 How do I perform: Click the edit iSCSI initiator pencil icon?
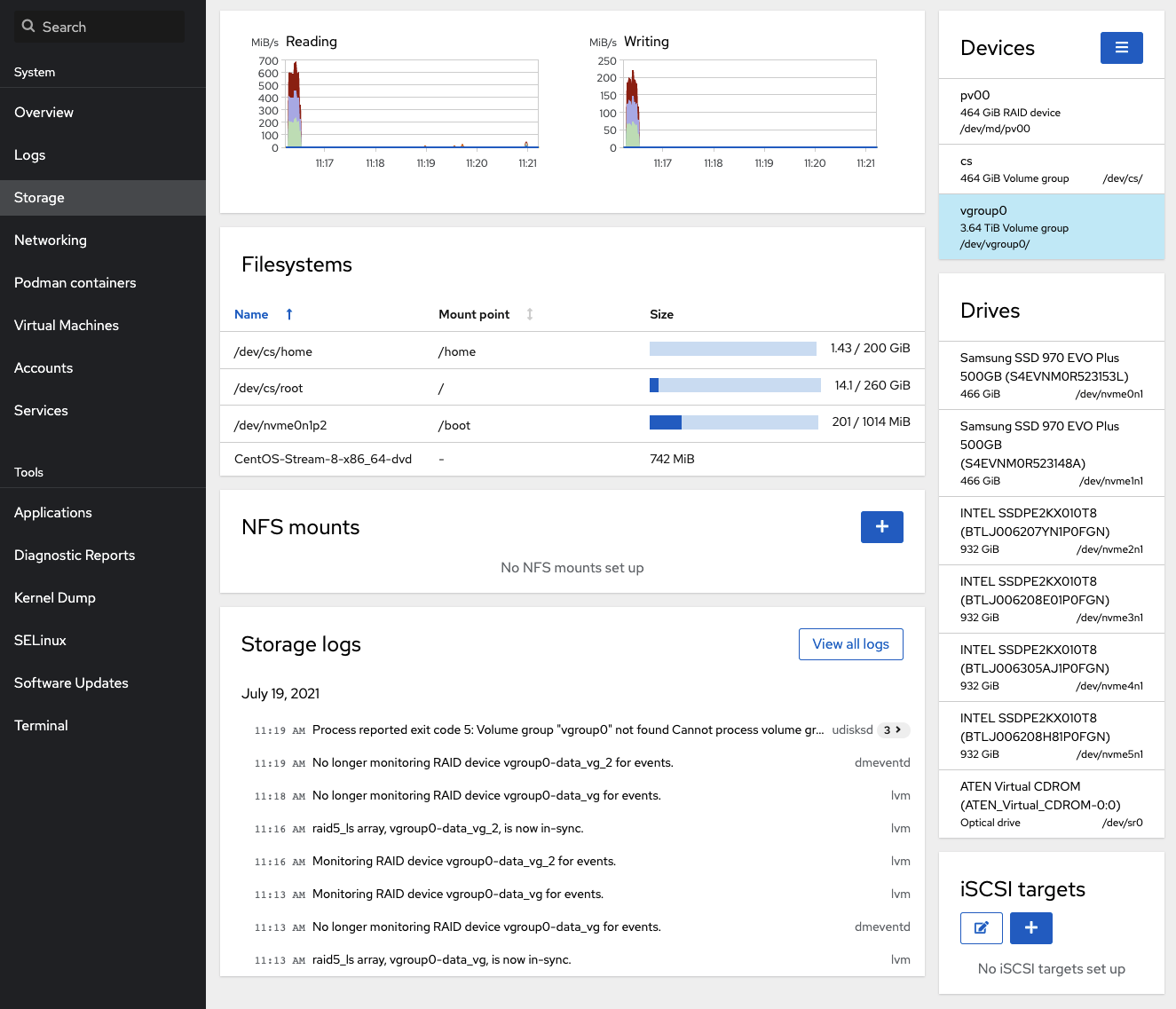coord(981,928)
